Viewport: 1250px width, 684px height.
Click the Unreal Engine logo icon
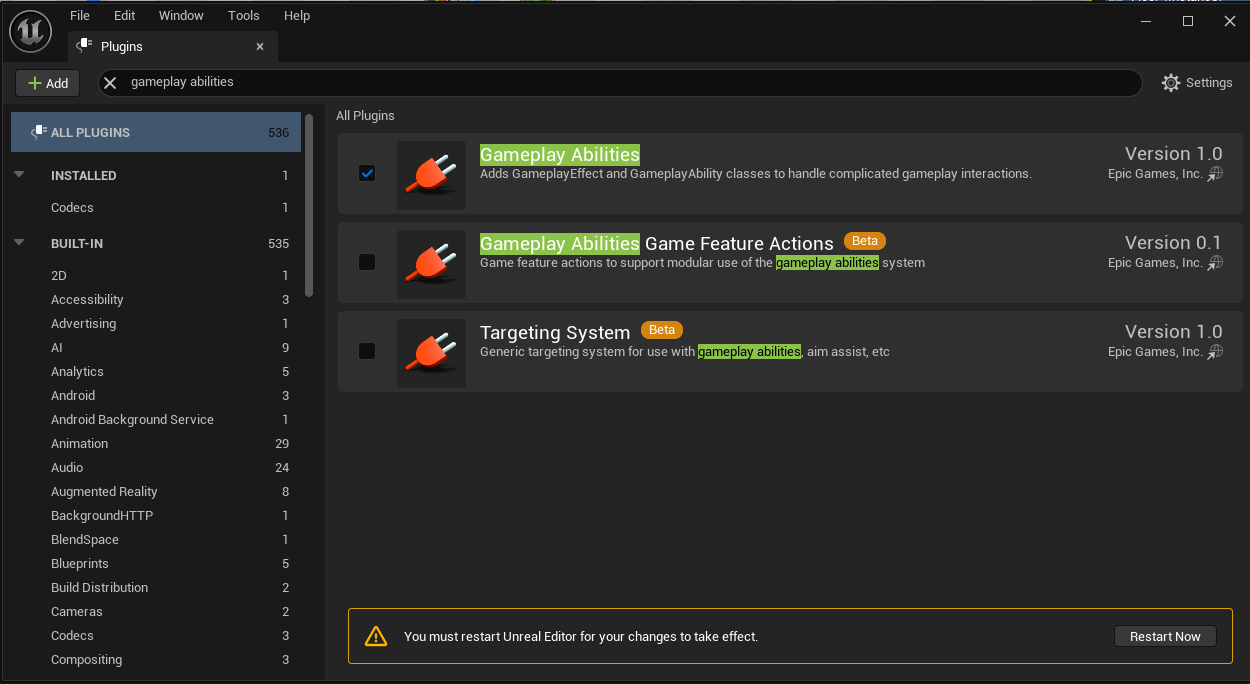click(x=31, y=32)
